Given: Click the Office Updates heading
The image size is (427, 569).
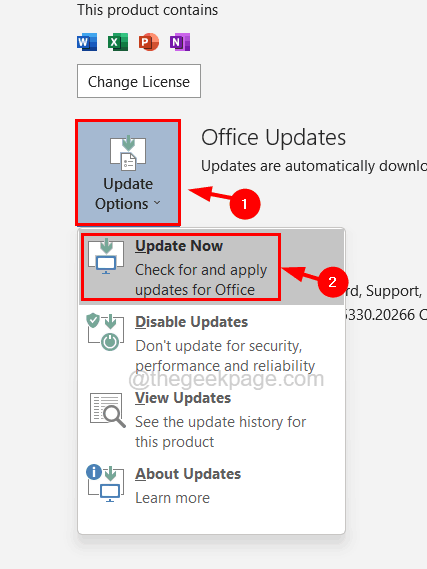Looking at the screenshot, I should pyautogui.click(x=274, y=137).
